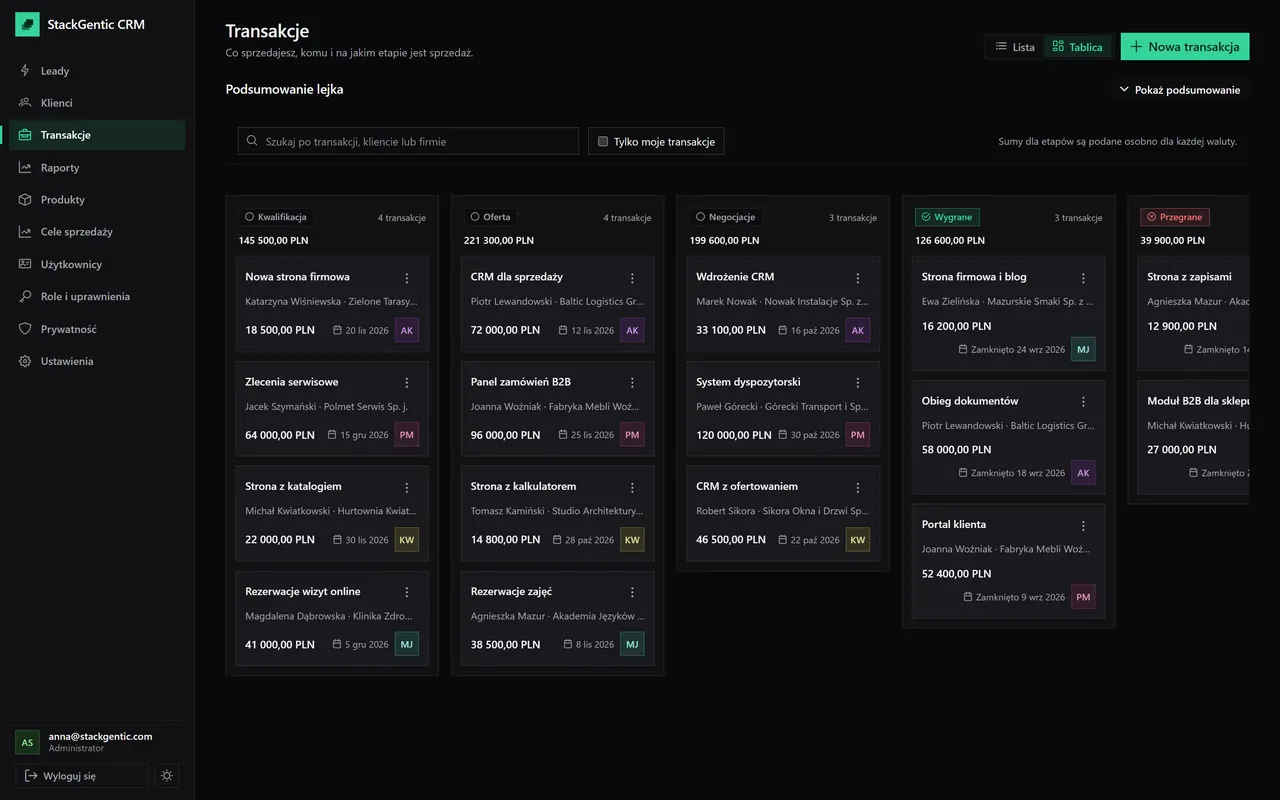
Task: Click the AK avatar on Nowa strona firmowa card
Action: pos(407,330)
